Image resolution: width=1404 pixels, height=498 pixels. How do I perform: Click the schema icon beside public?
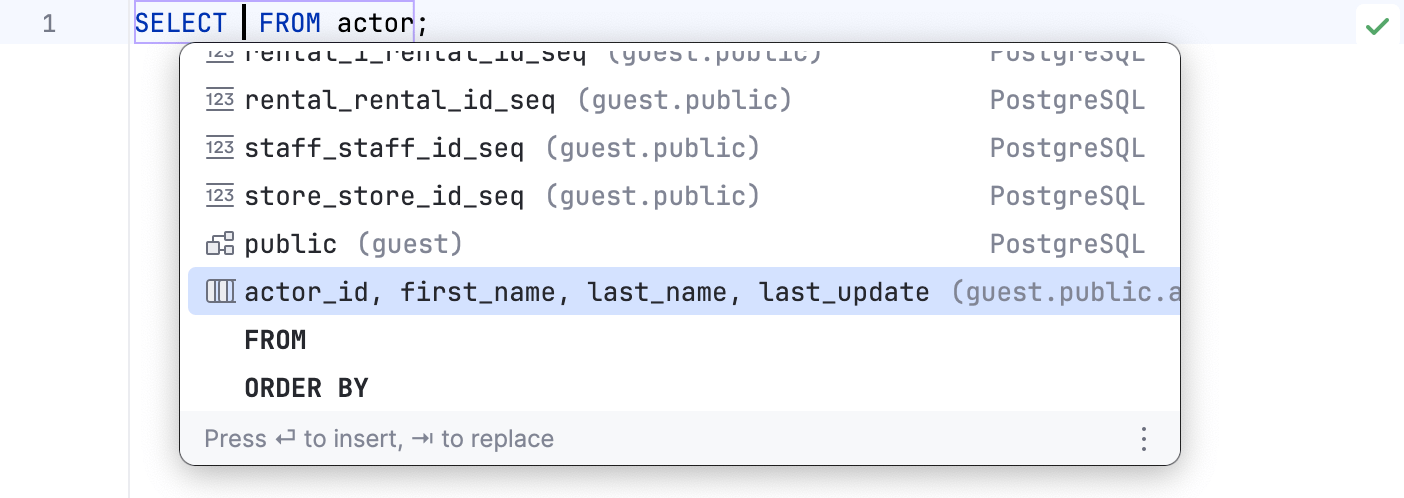[x=220, y=244]
